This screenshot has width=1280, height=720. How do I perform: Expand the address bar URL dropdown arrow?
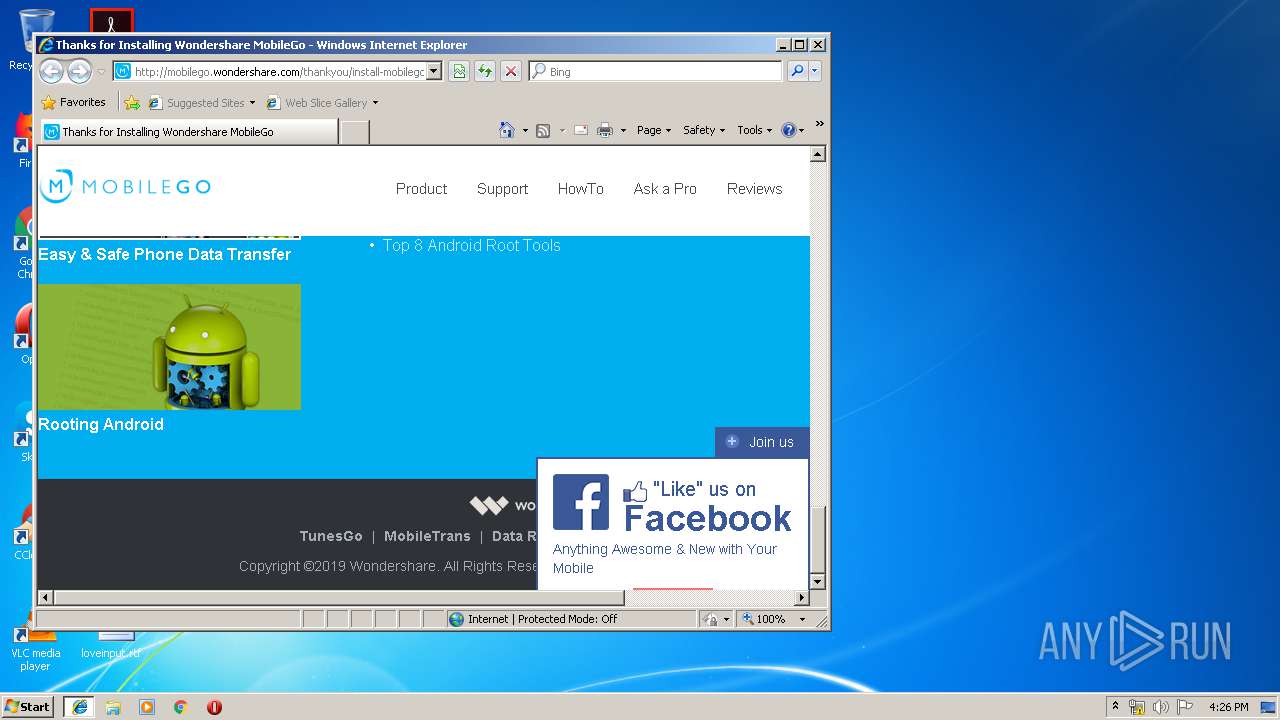pos(434,72)
